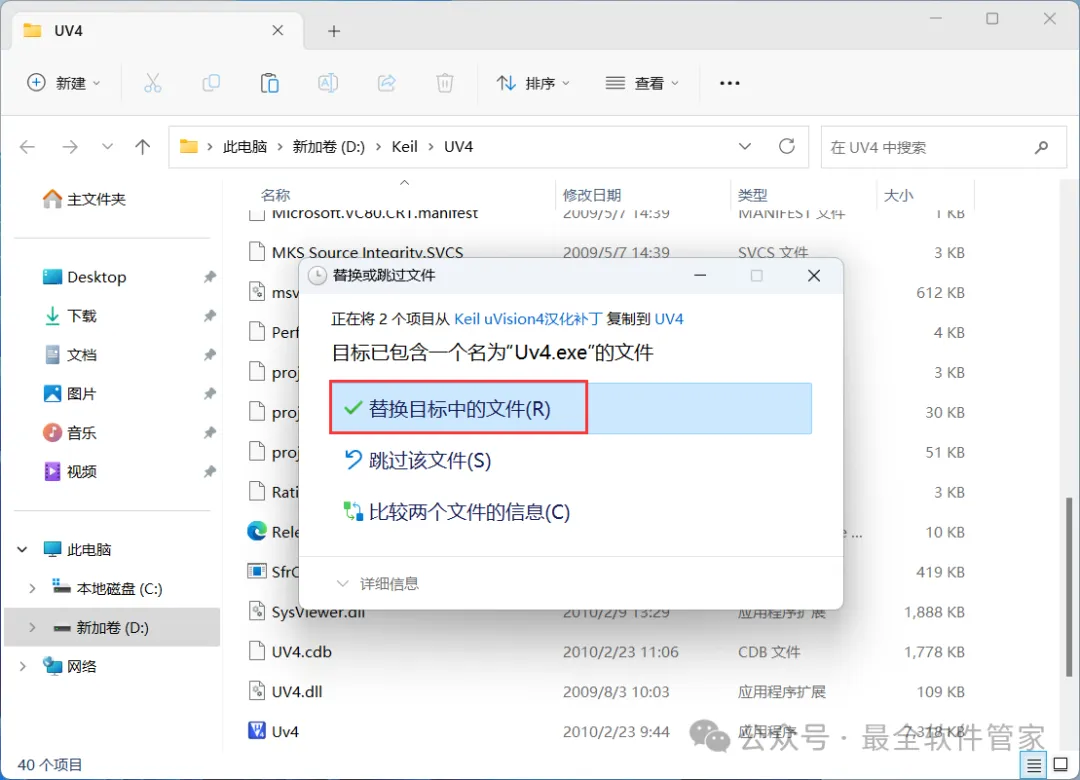This screenshot has height=780, width=1080.
Task: Click the Back navigation arrow
Action: pos(28,147)
